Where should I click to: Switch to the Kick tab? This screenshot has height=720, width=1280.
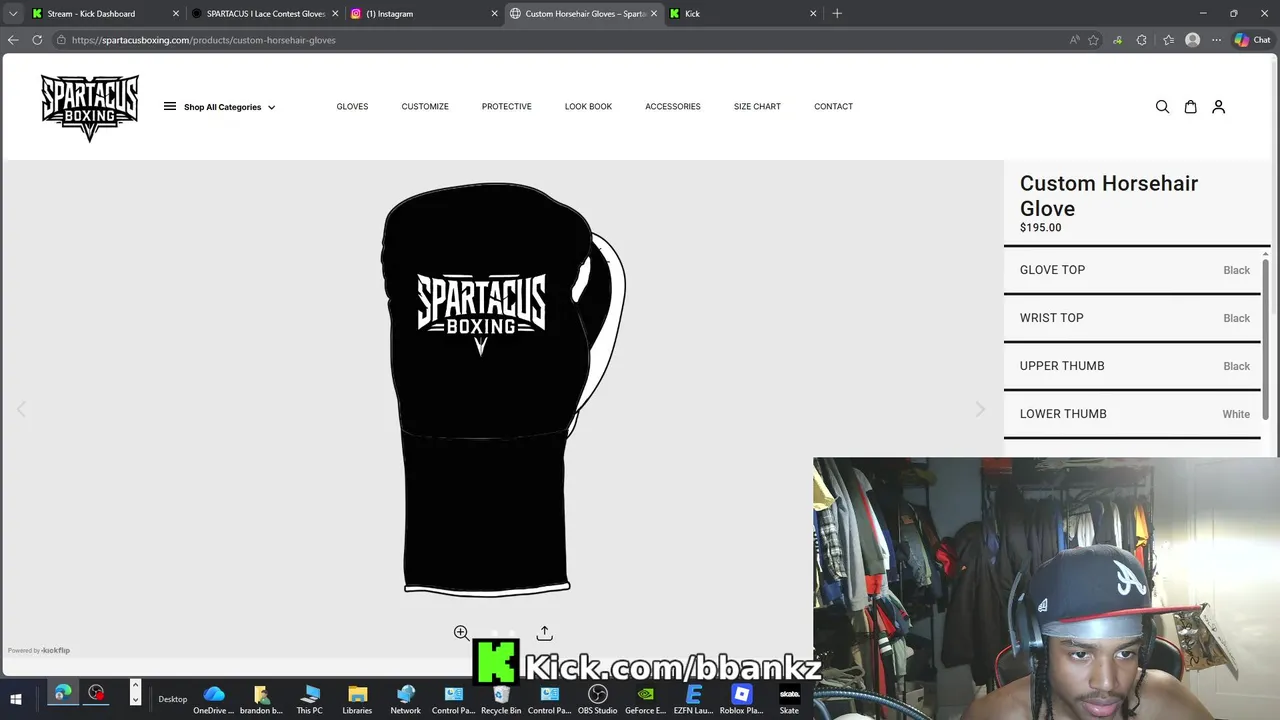tap(743, 14)
